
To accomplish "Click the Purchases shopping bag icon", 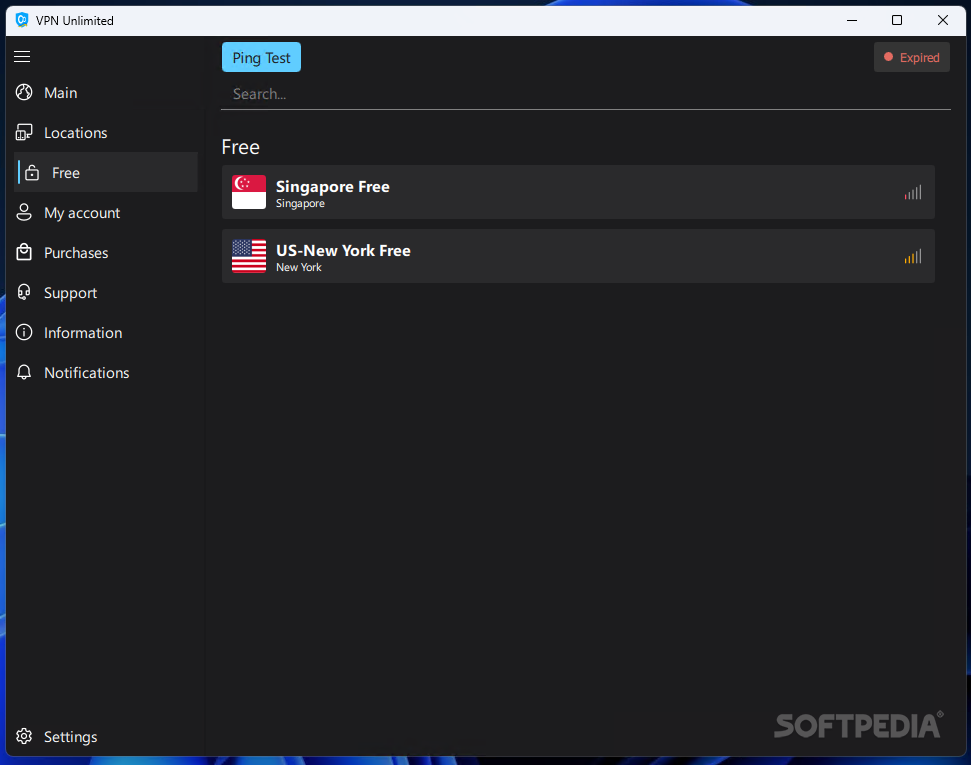I will pyautogui.click(x=24, y=253).
